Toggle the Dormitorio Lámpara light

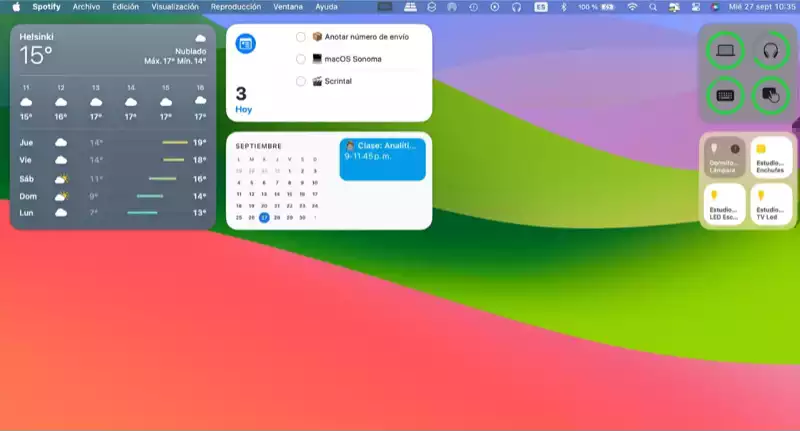click(x=724, y=158)
